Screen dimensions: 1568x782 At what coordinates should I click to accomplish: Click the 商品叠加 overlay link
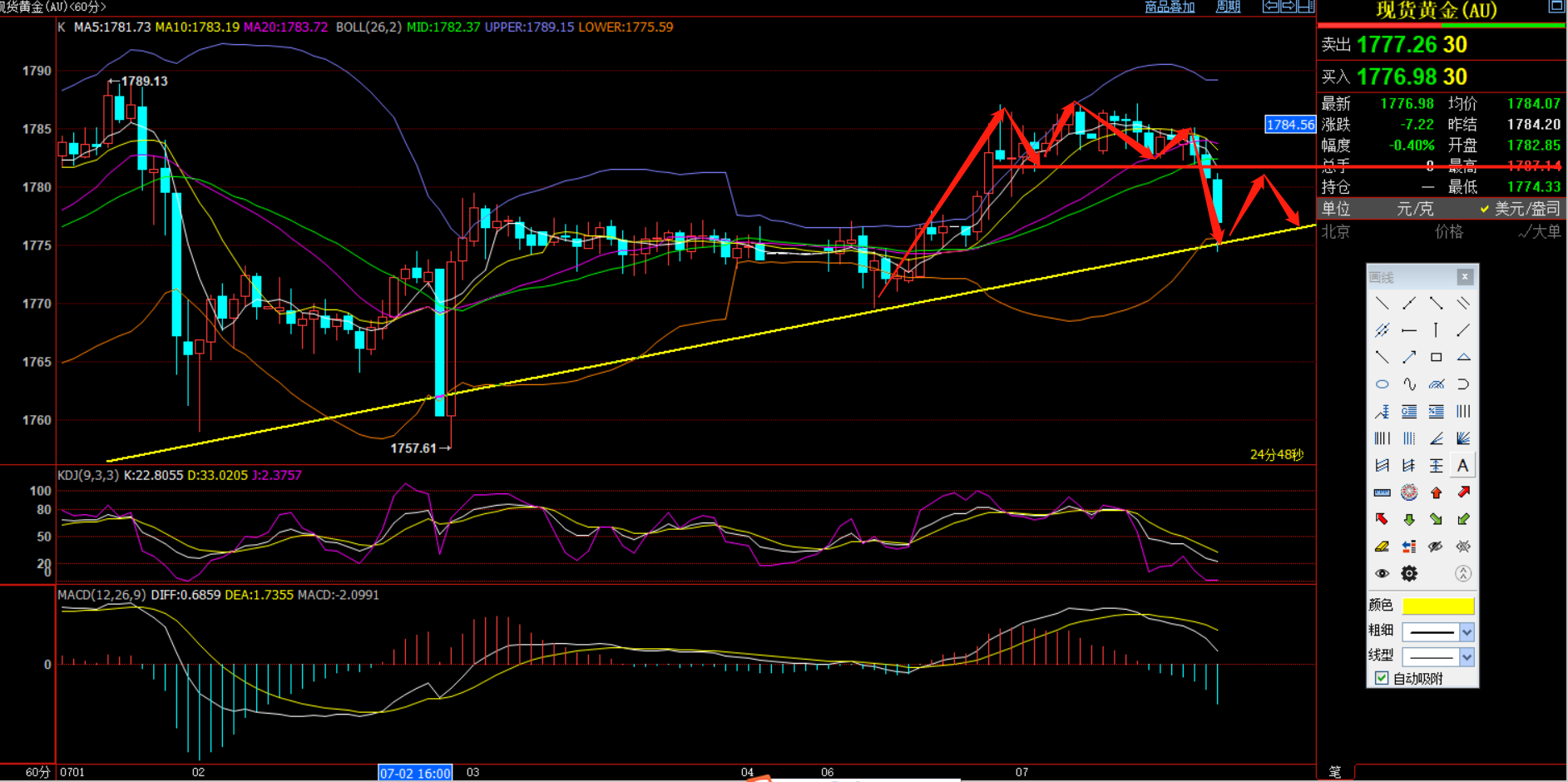coord(1170,7)
